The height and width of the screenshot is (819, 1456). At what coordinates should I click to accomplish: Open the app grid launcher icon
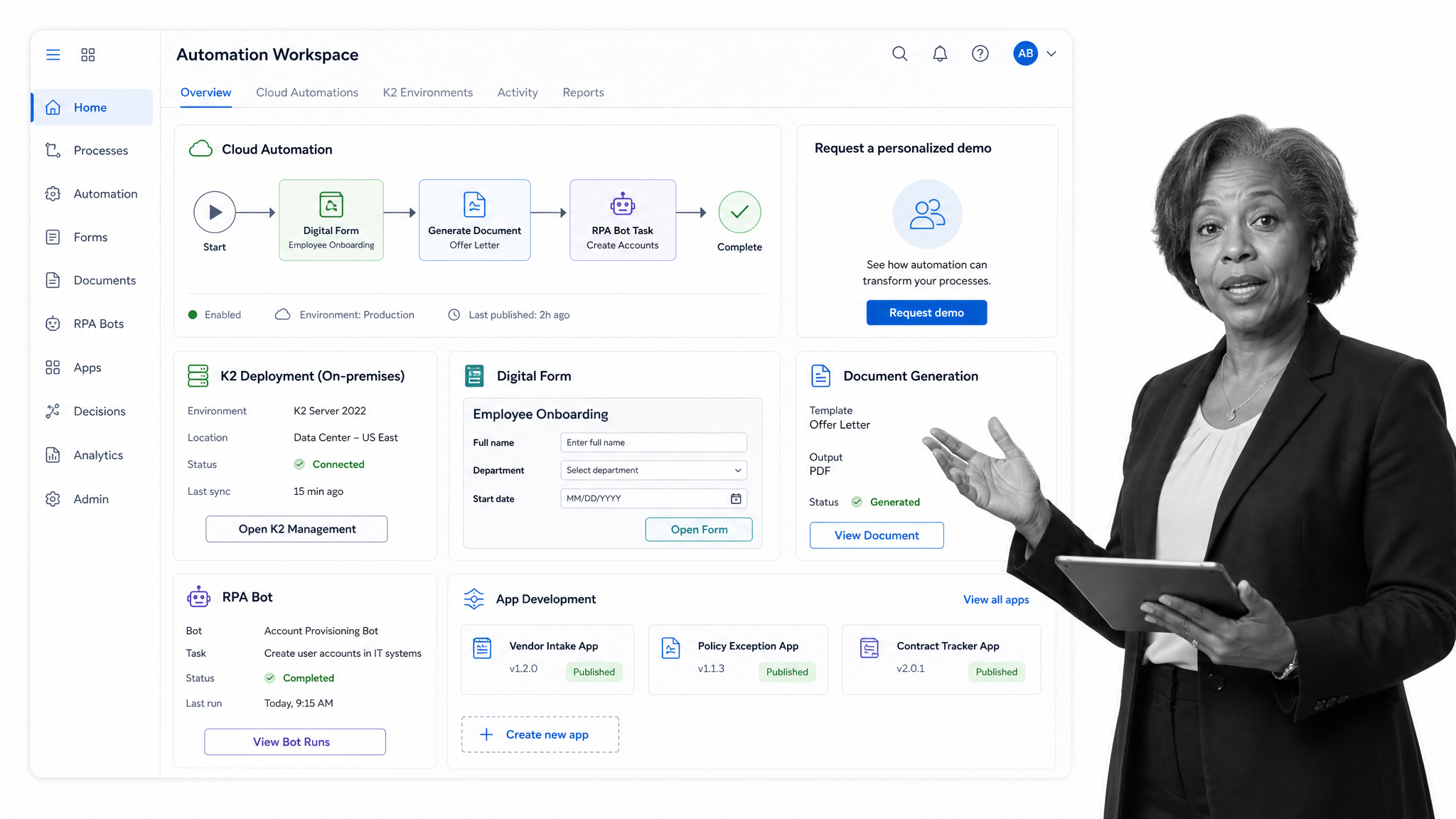(x=88, y=55)
